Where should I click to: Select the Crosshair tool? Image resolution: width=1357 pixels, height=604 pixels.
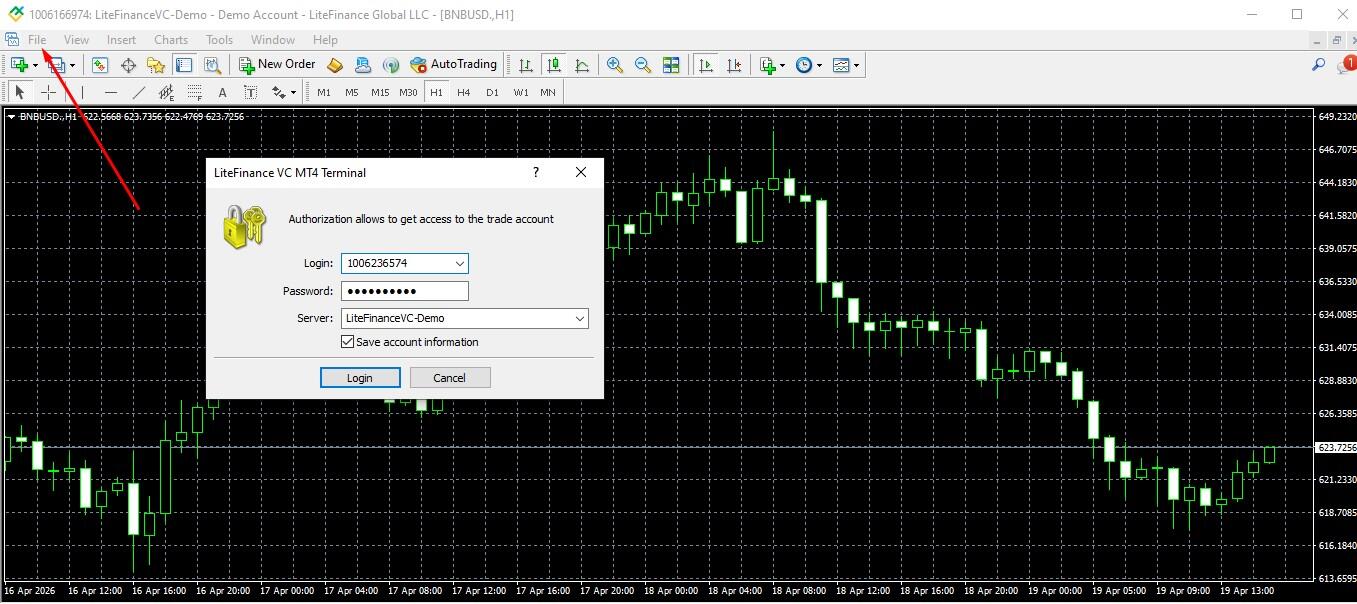click(x=48, y=92)
